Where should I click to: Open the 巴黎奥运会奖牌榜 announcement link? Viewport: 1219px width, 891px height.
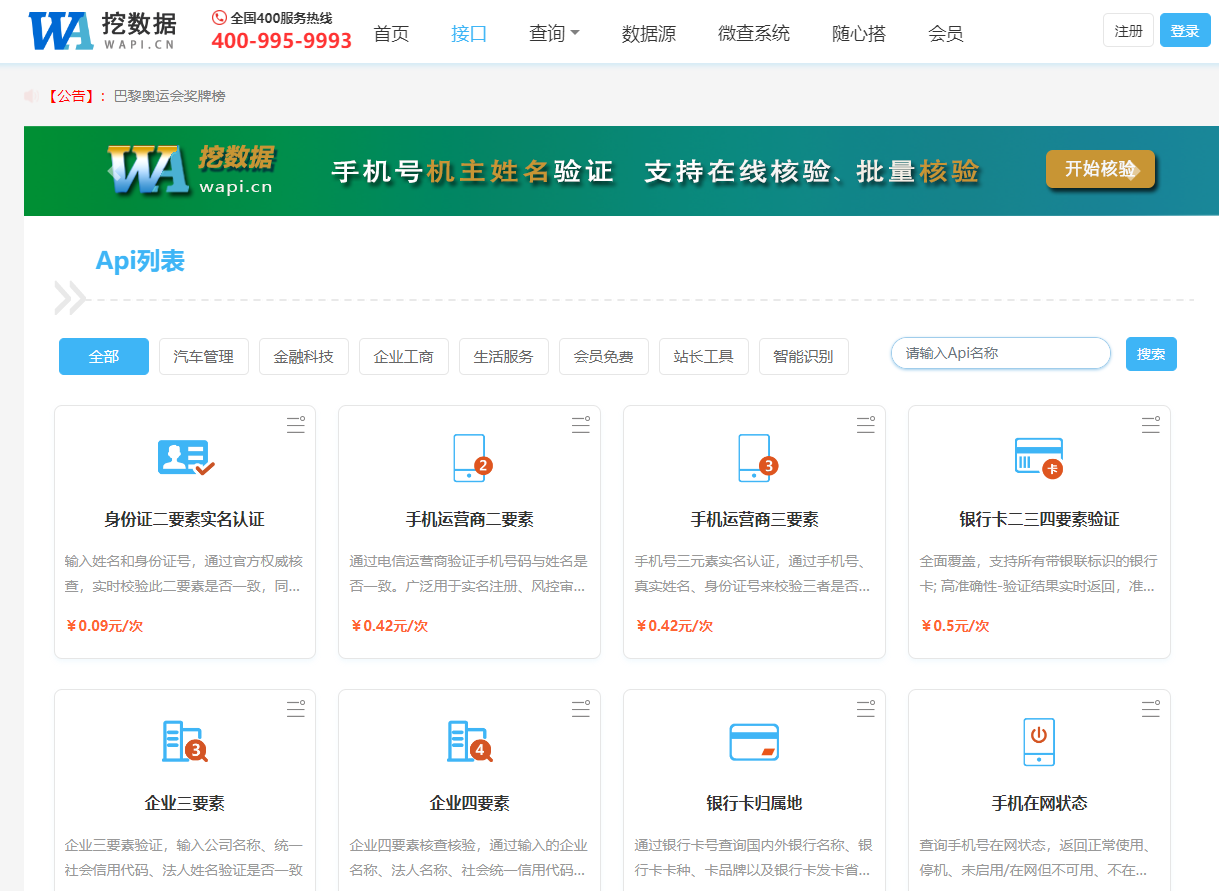click(170, 96)
